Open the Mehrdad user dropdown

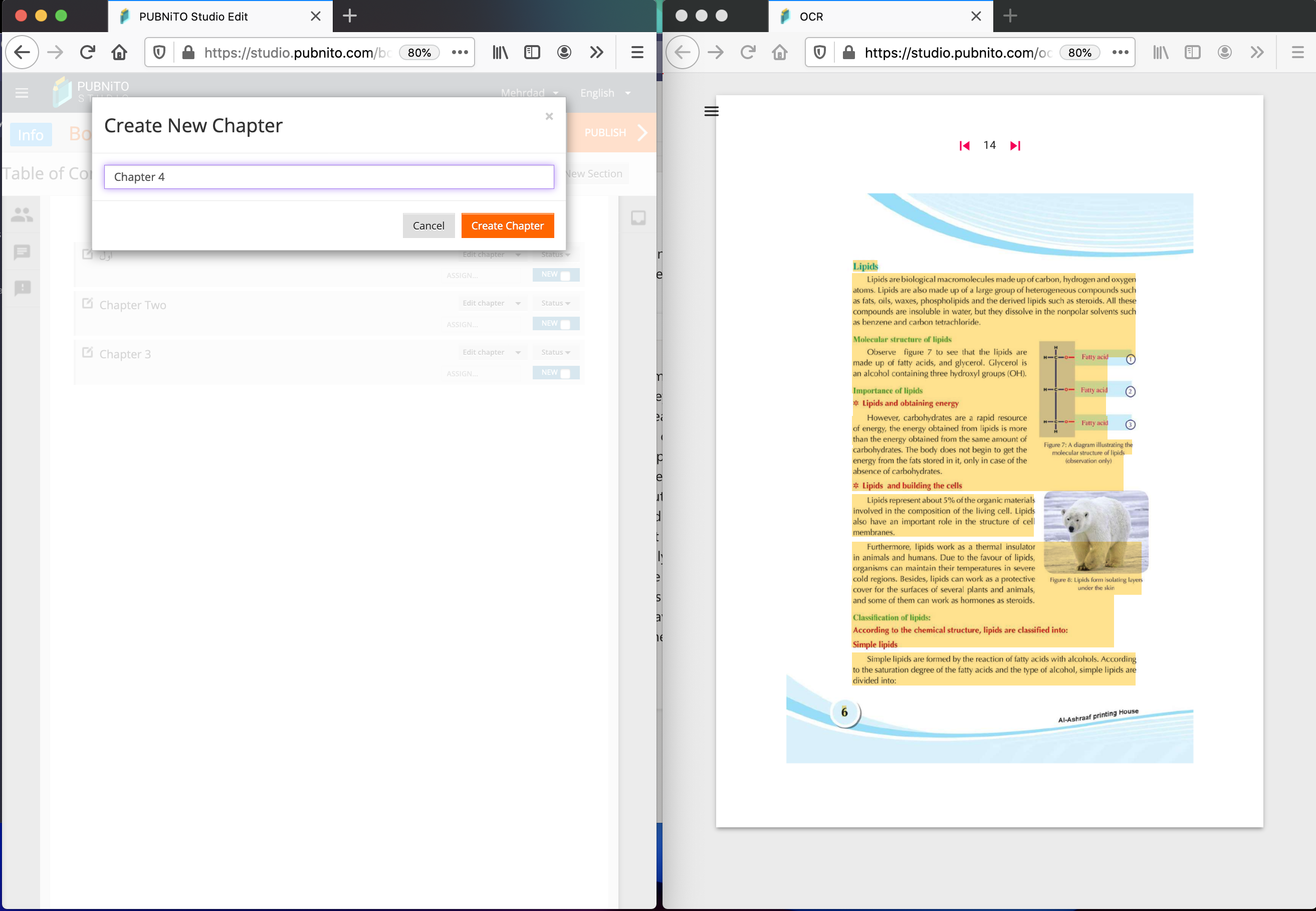(530, 93)
